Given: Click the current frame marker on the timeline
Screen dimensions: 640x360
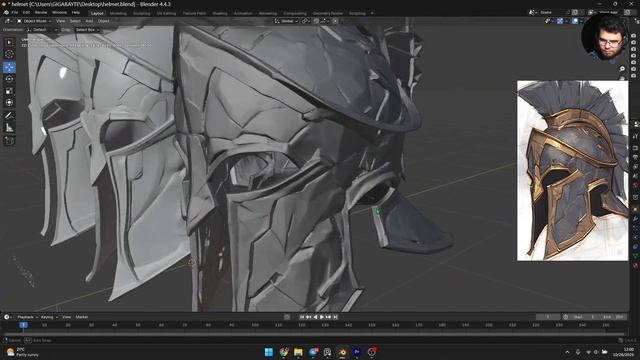Looking at the screenshot, I should pyautogui.click(x=24, y=325).
